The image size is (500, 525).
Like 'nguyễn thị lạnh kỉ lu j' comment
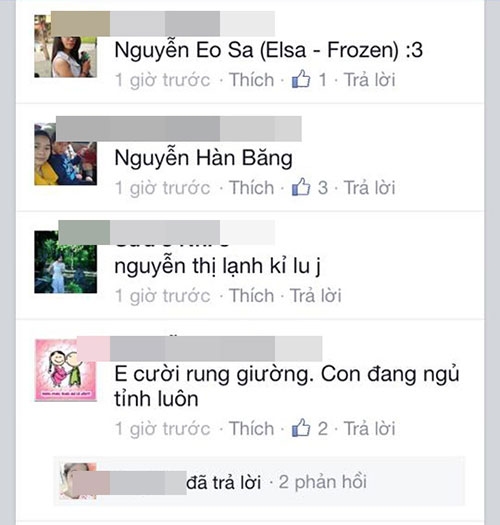pyautogui.click(x=252, y=296)
